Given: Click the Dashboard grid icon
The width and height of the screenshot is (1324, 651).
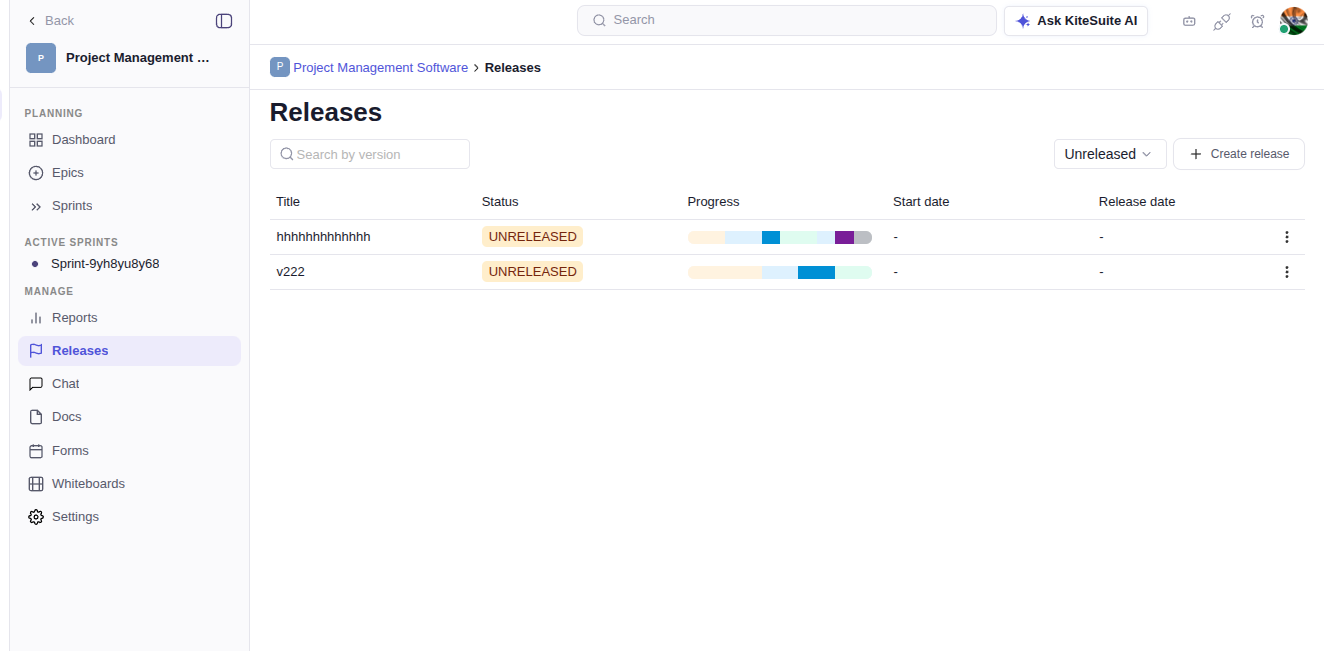Looking at the screenshot, I should click(x=36, y=140).
